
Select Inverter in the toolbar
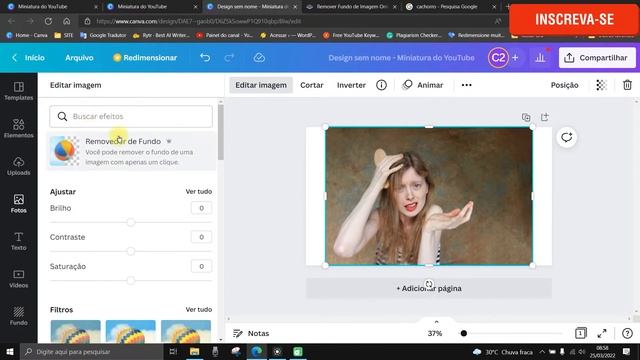351,85
